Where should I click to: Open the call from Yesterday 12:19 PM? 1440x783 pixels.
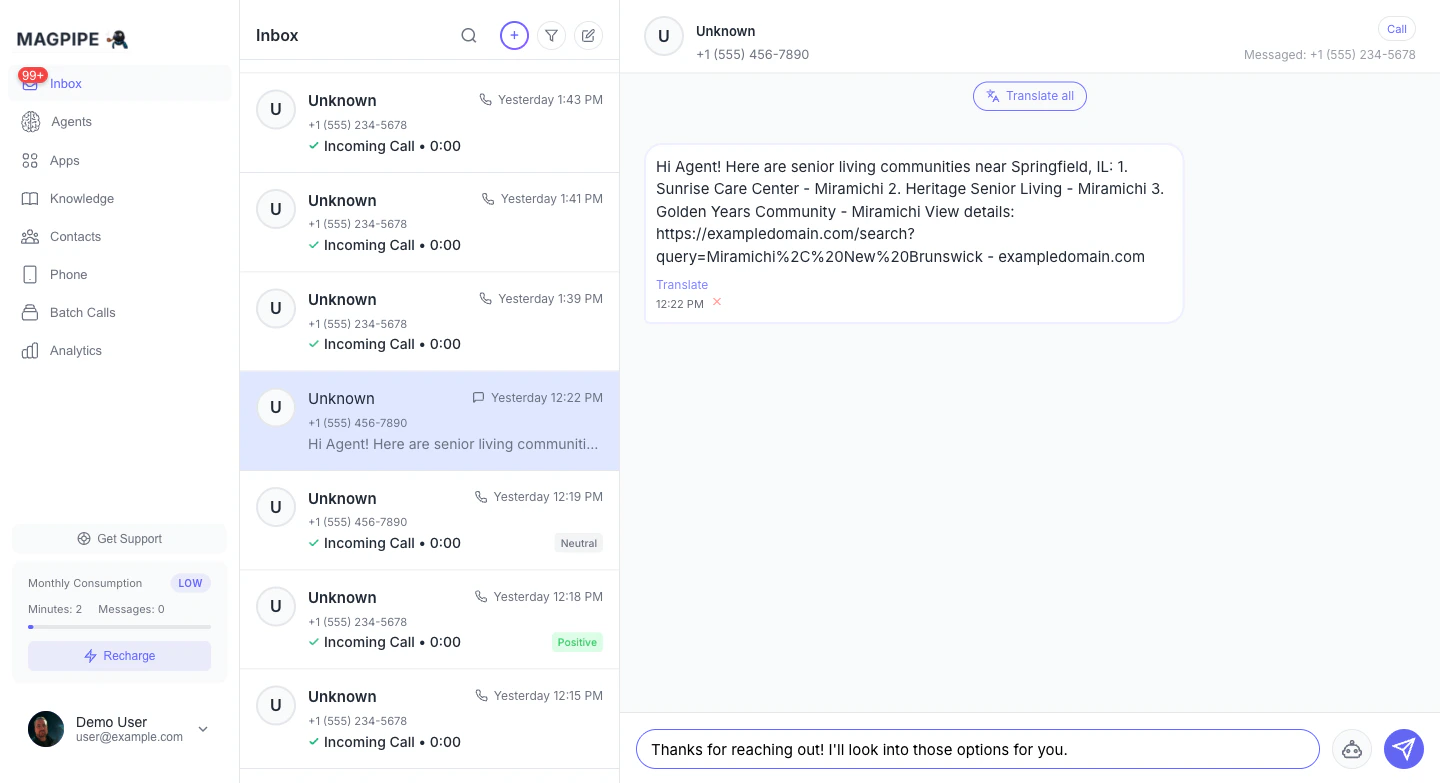tap(430, 521)
